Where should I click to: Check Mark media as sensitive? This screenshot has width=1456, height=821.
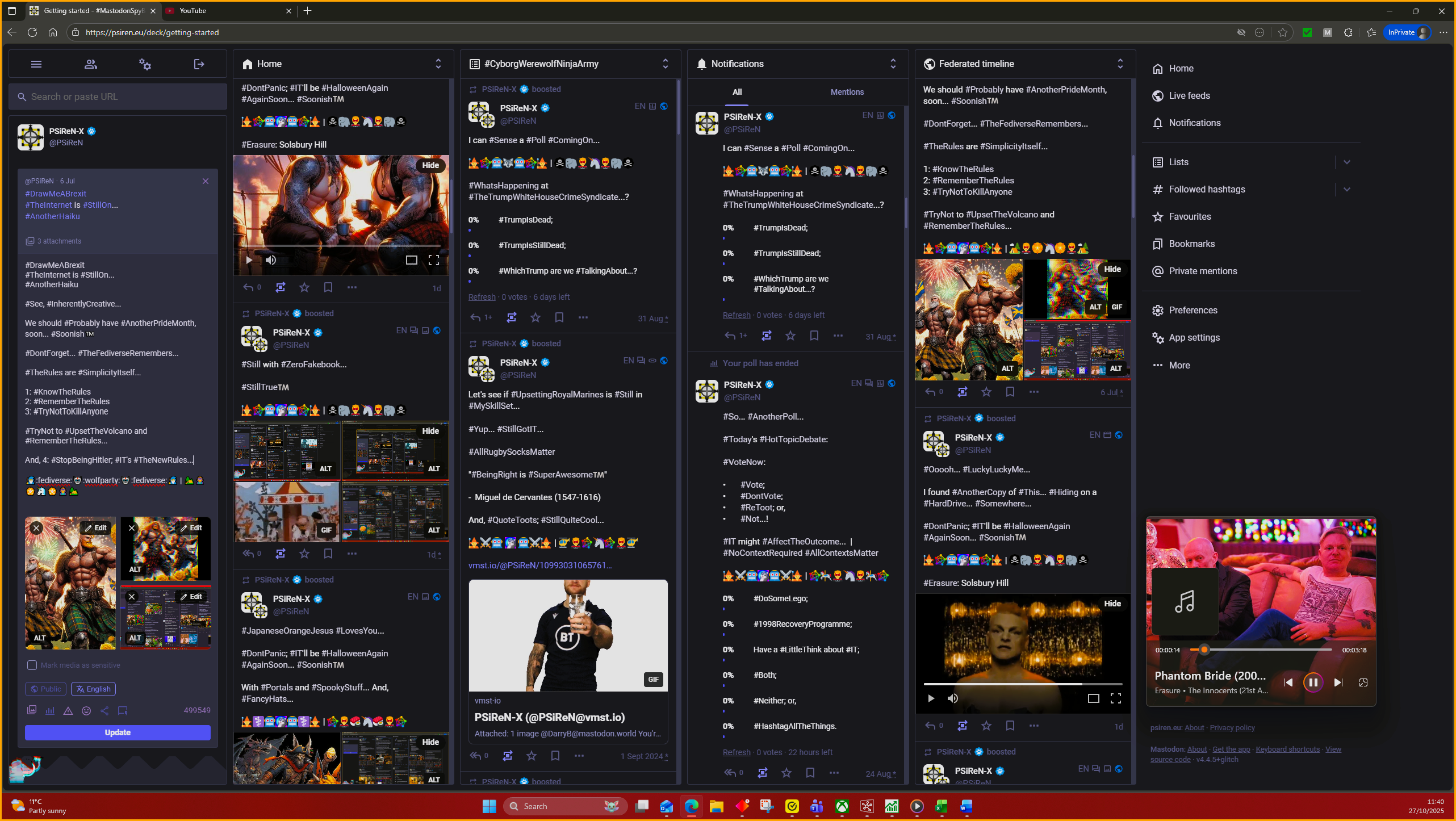pyautogui.click(x=32, y=665)
